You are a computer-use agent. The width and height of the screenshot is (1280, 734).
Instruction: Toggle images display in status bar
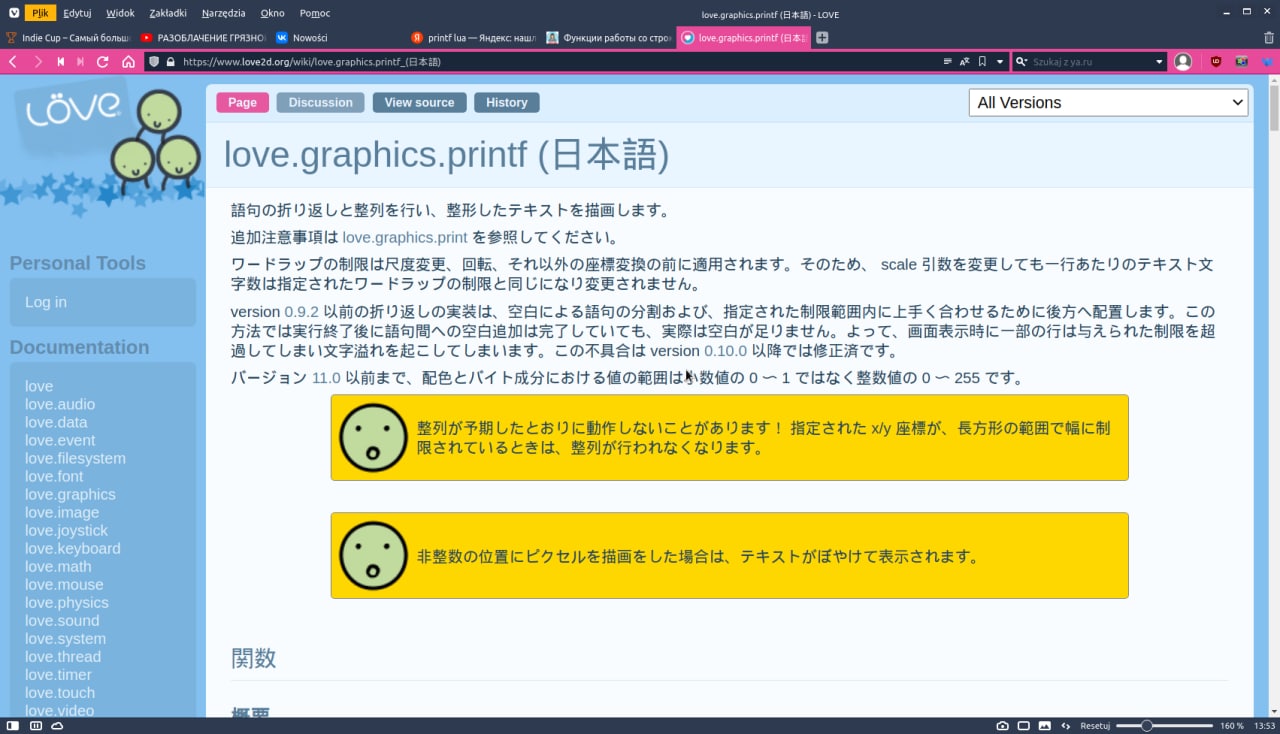click(x=1045, y=726)
